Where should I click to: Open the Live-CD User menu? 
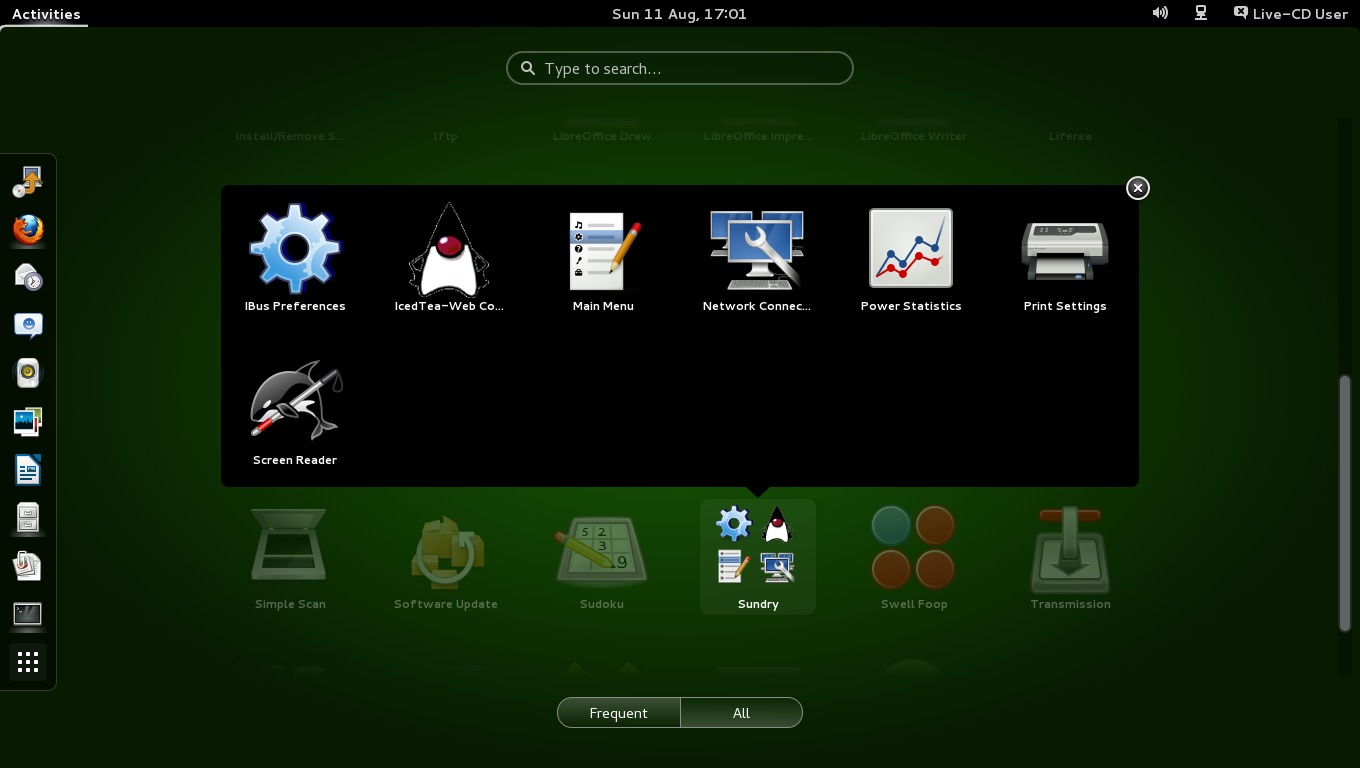click(1290, 13)
